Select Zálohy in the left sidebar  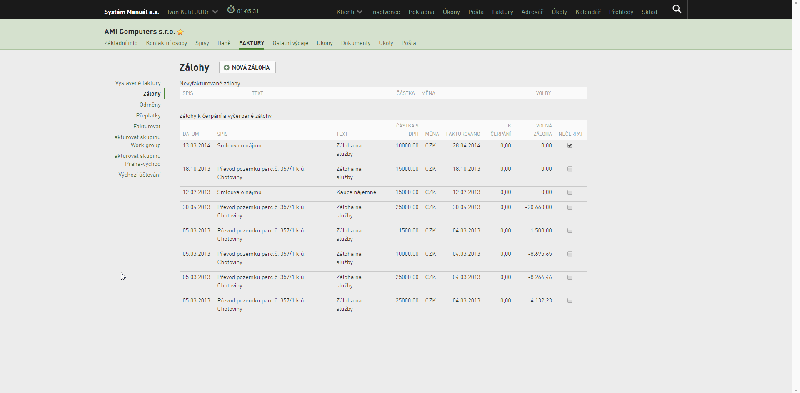tap(152, 94)
